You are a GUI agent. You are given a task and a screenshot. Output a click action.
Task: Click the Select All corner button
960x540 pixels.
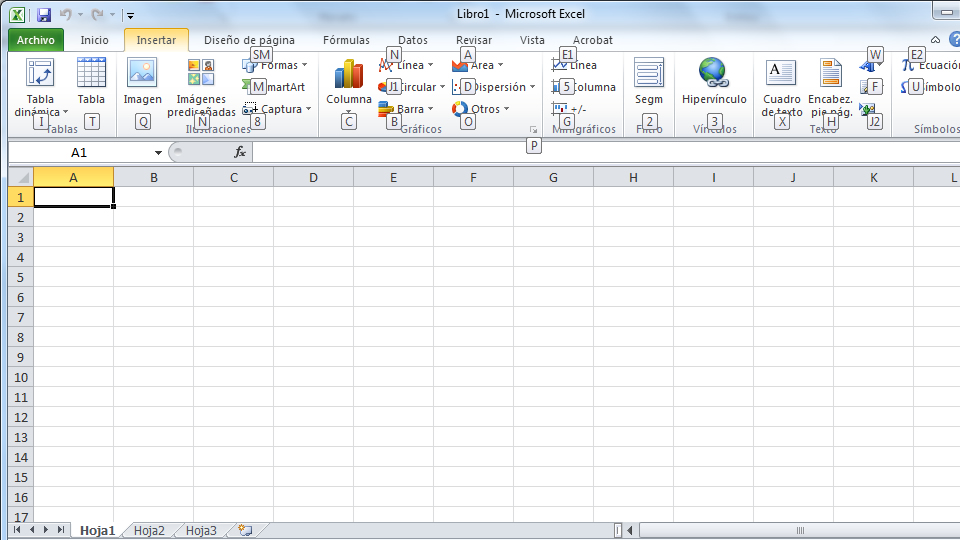pyautogui.click(x=21, y=178)
